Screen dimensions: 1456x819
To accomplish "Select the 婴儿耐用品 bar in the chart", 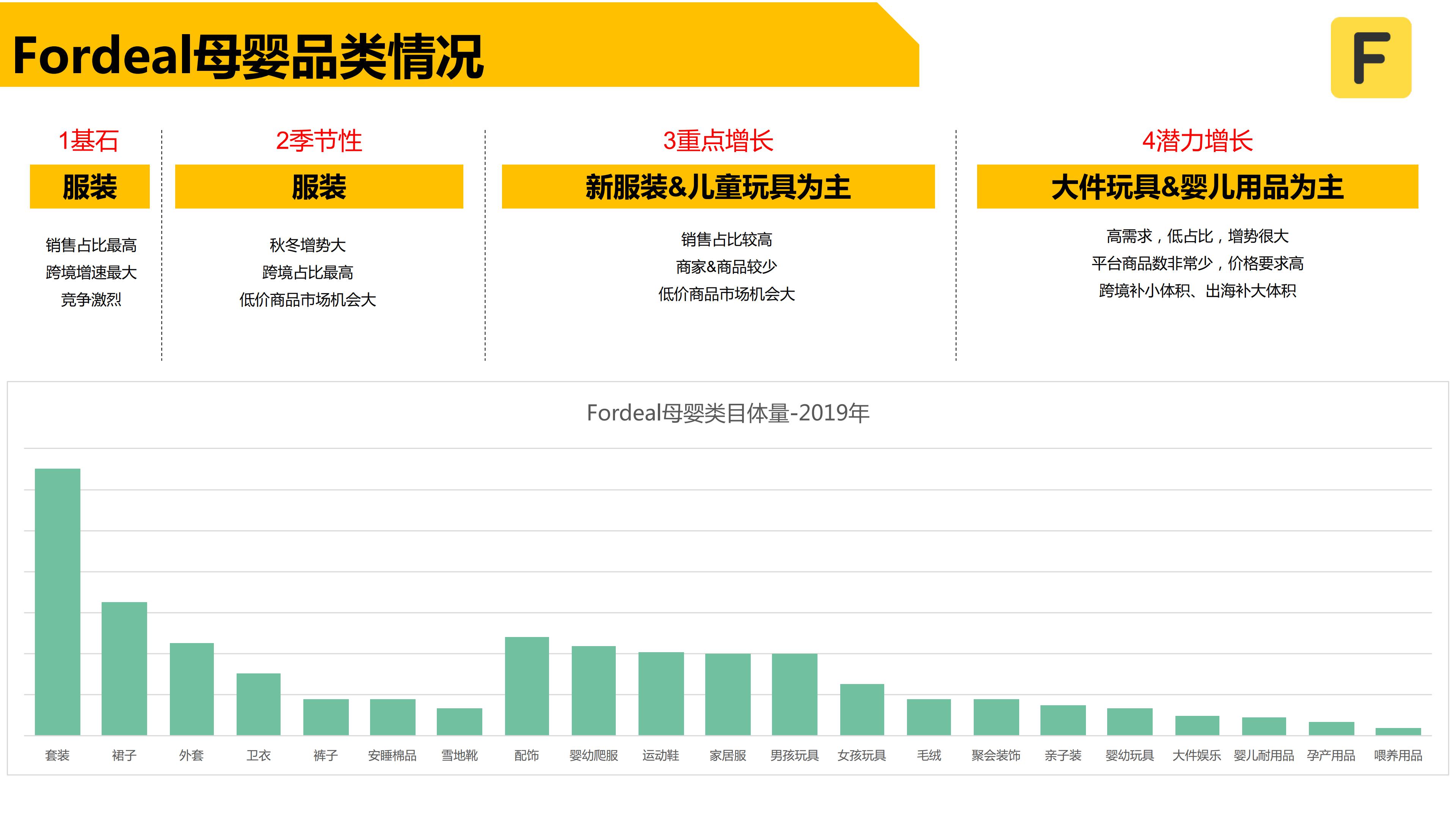I will click(1264, 726).
